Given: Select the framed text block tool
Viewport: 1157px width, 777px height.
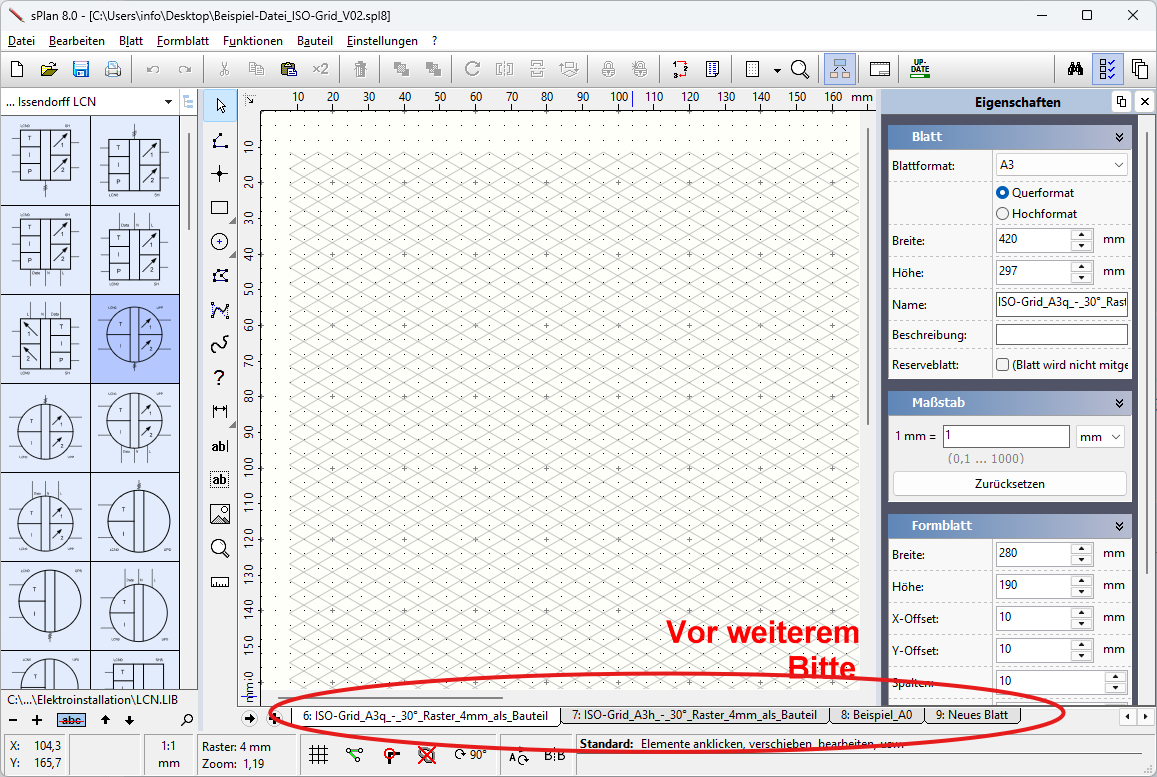Looking at the screenshot, I should 220,480.
